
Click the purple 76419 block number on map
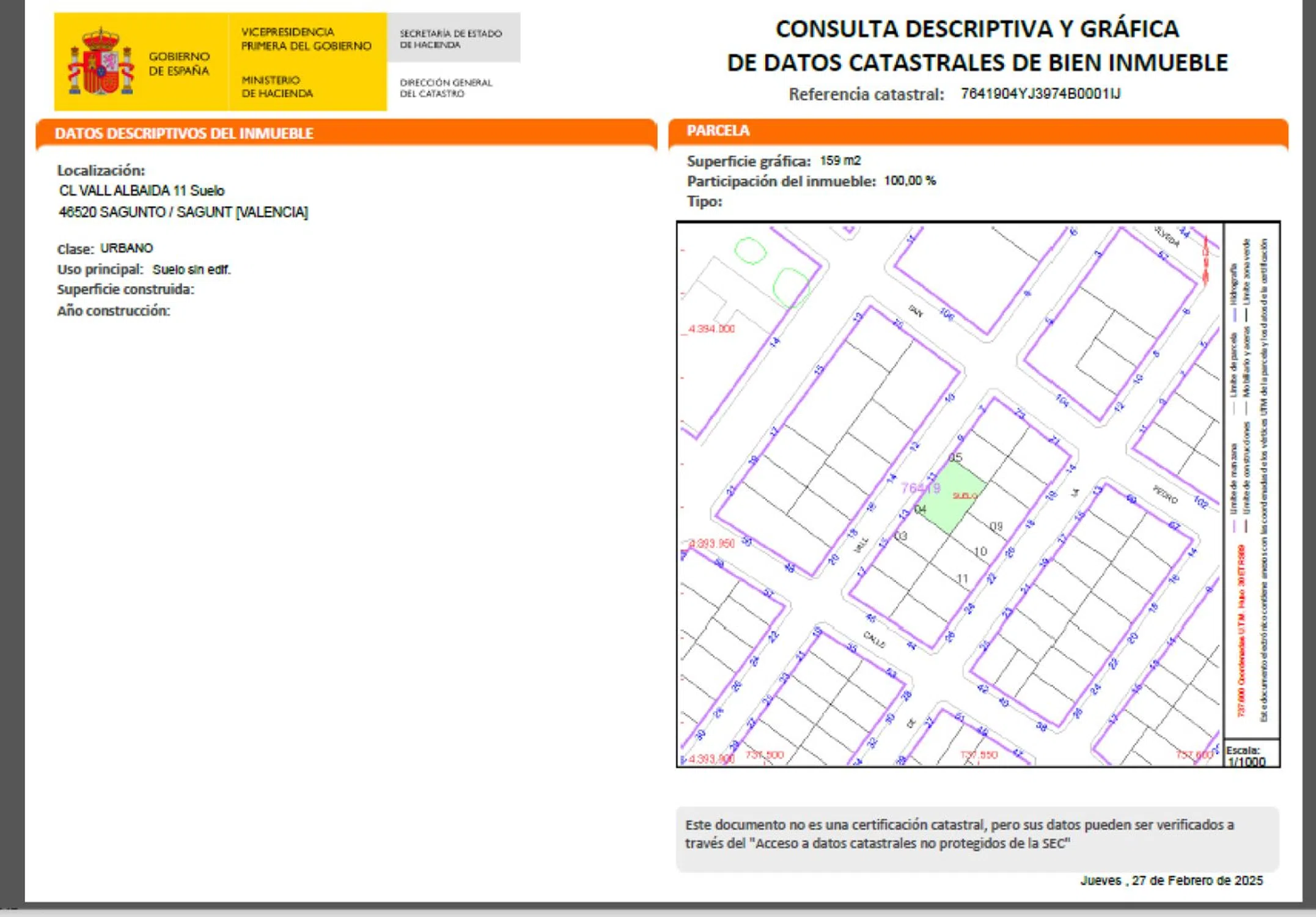pyautogui.click(x=921, y=488)
